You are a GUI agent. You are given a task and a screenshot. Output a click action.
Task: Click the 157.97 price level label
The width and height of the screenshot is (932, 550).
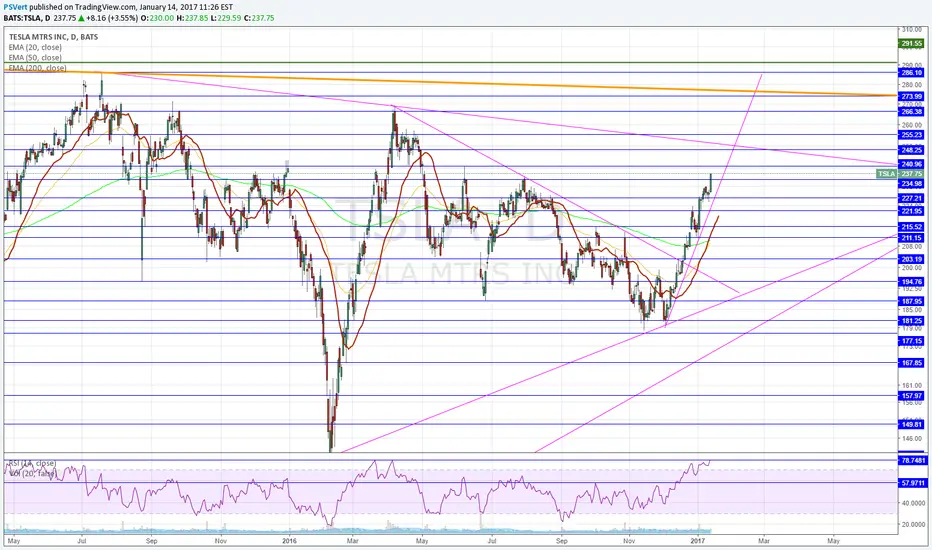coord(911,395)
